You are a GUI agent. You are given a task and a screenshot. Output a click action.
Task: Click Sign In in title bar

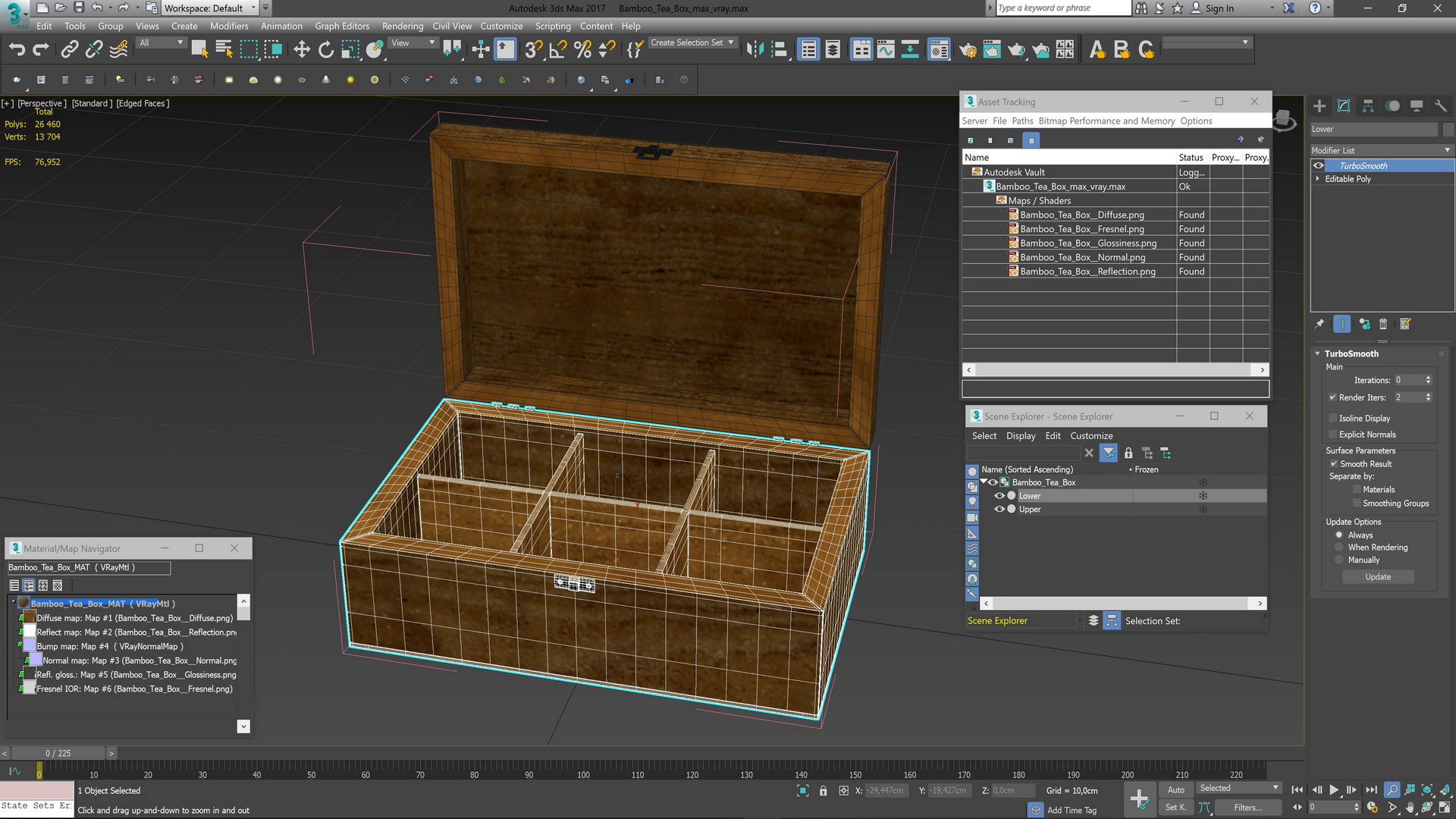pos(1219,8)
